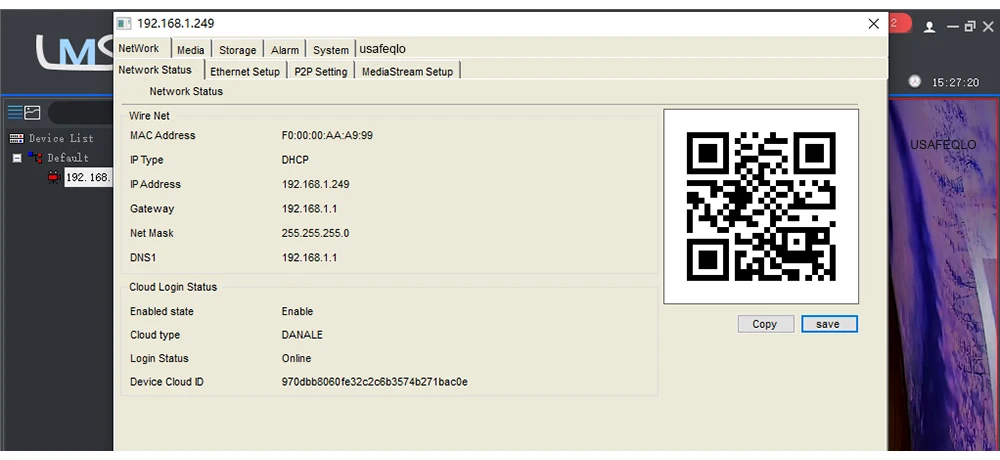Image resolution: width=1000 pixels, height=460 pixels.
Task: Click the clock icon beside 15:27:20
Action: (915, 82)
